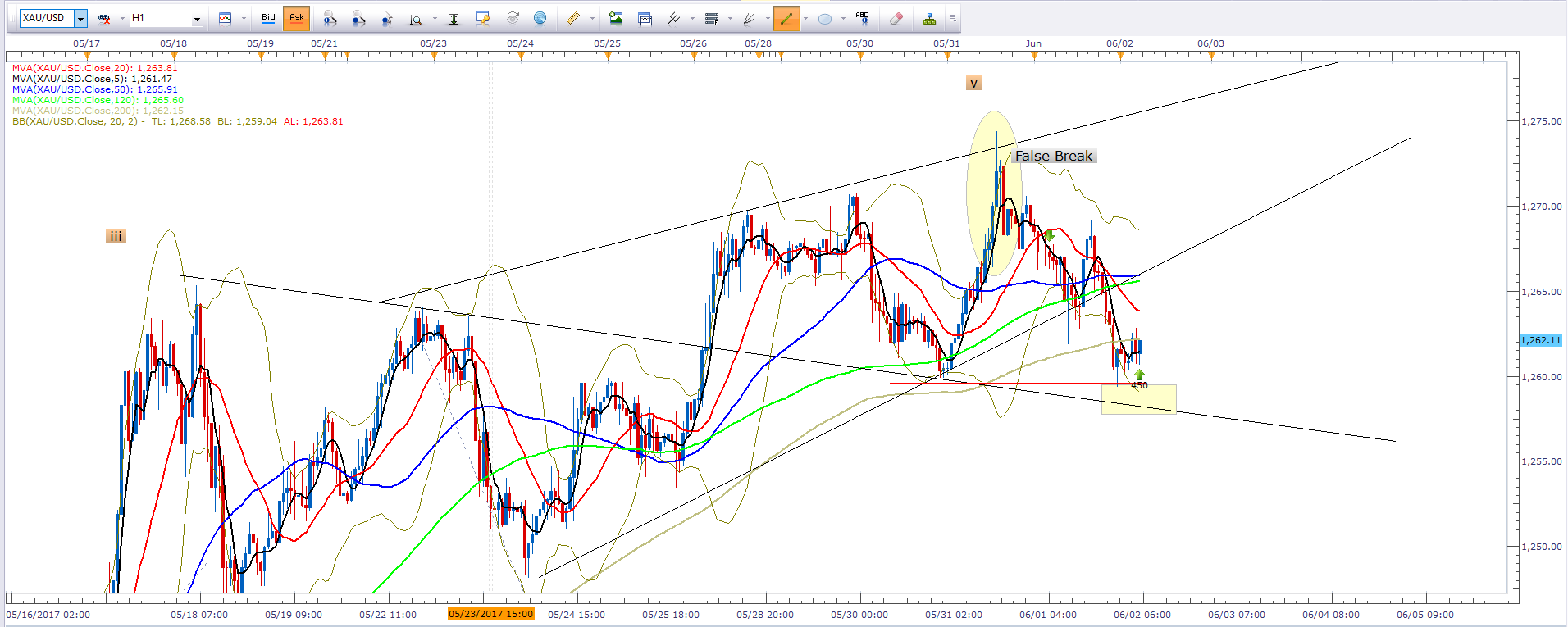Select the eraser tool in toolbar
Image resolution: width=1568 pixels, height=627 pixels.
896,18
